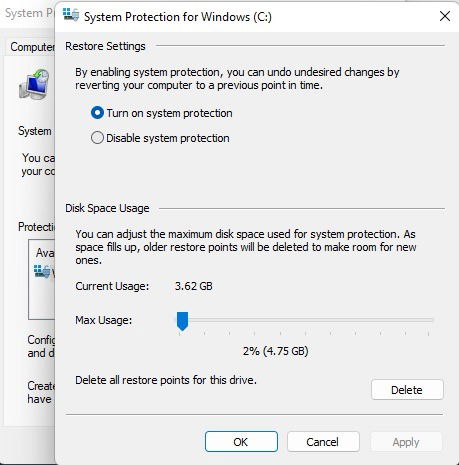The width and height of the screenshot is (459, 465).
Task: Click the background System Properties window title
Action: tap(29, 13)
